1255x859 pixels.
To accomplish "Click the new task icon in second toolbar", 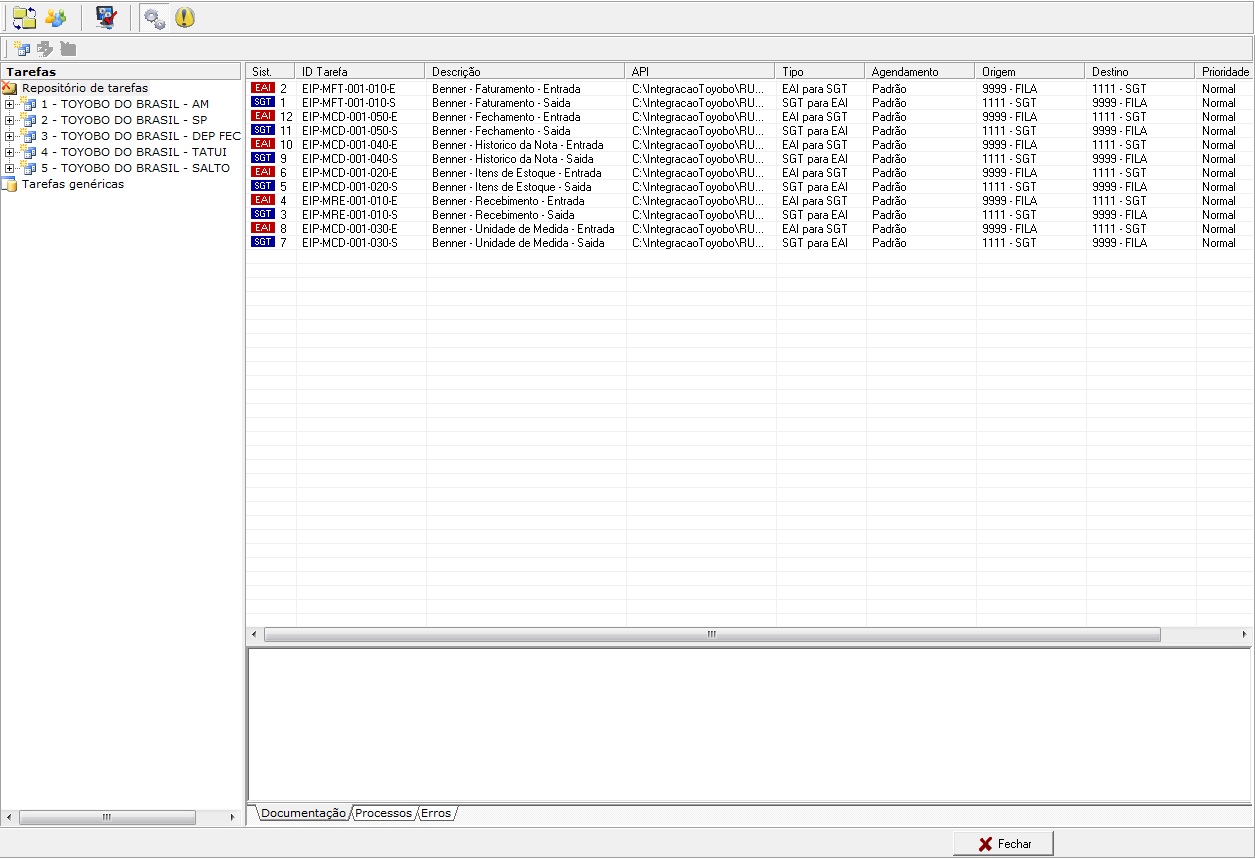I will coord(22,49).
